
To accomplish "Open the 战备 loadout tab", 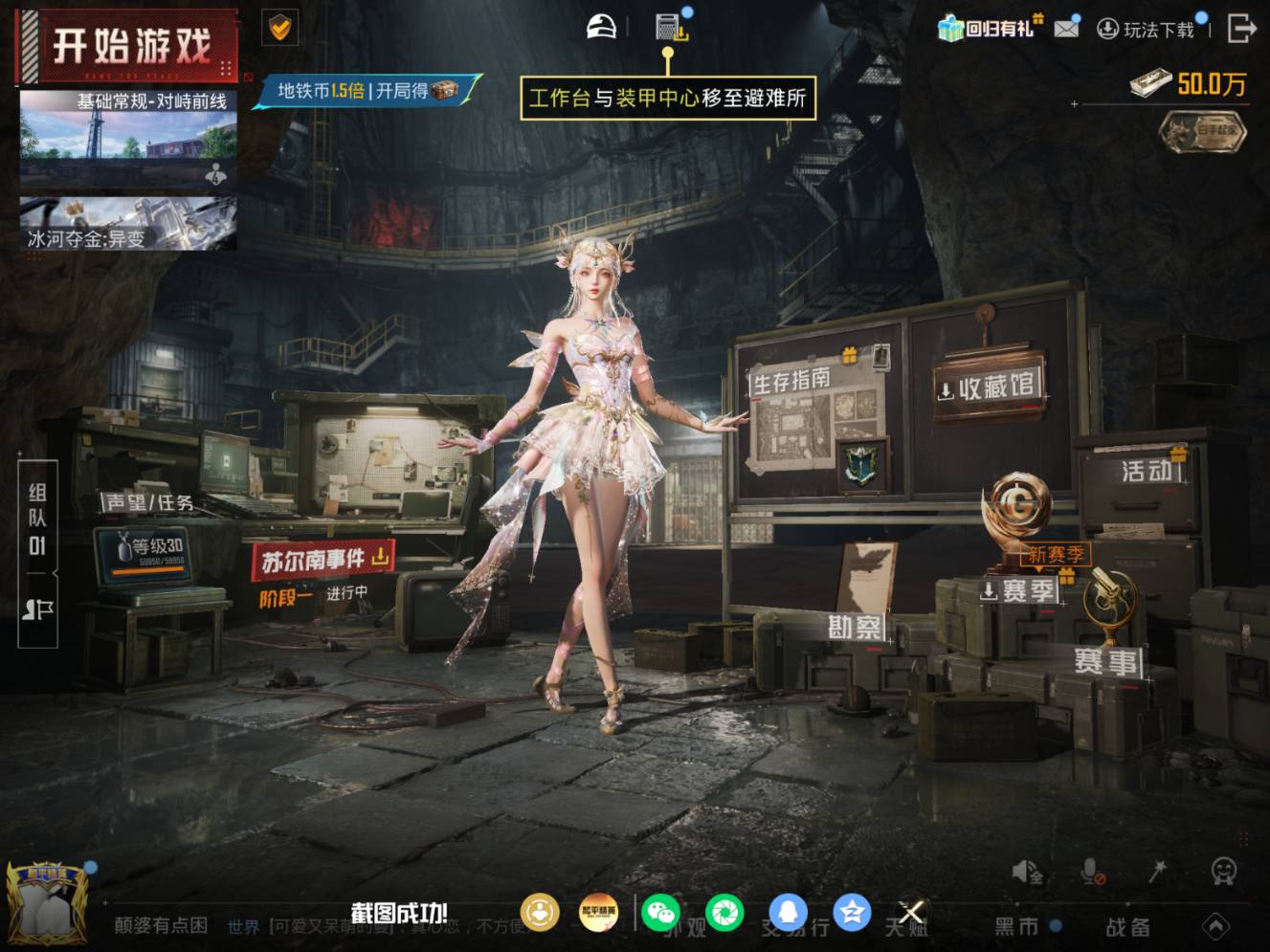I will [1127, 926].
